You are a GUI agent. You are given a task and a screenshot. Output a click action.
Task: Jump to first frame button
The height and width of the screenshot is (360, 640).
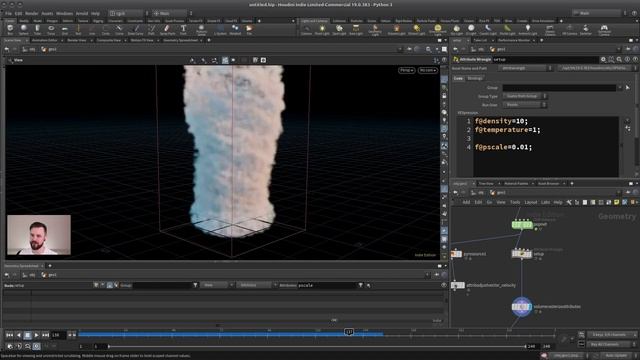point(9,335)
